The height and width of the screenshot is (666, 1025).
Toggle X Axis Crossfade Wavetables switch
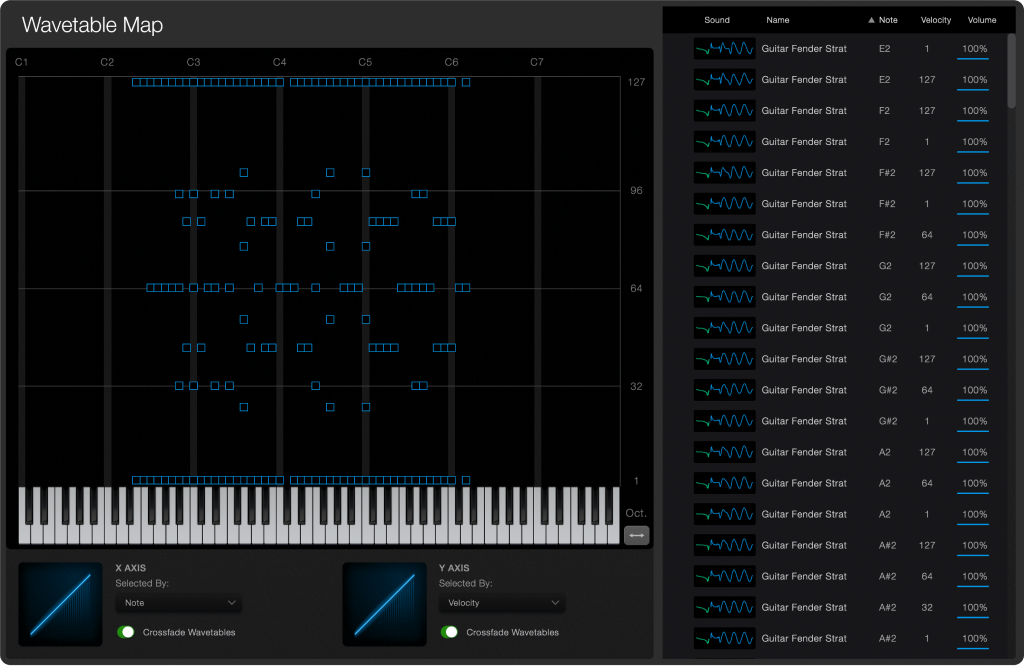127,632
